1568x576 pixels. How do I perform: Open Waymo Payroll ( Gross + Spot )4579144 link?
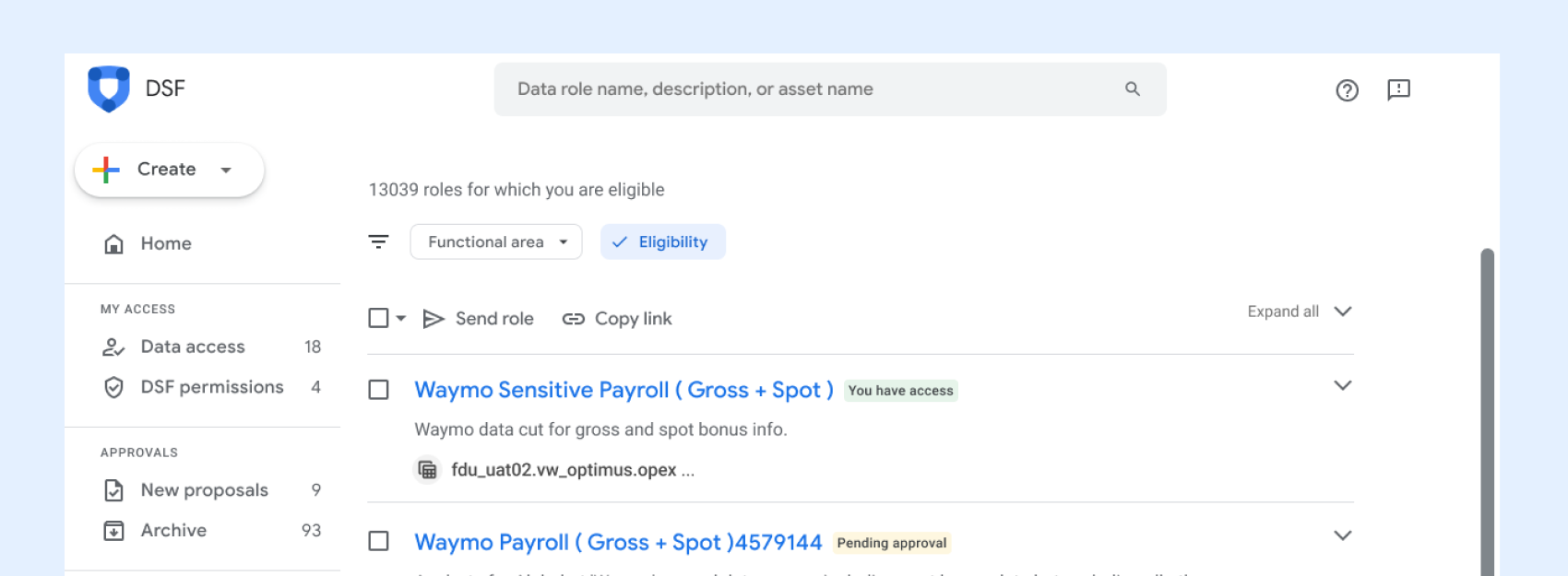click(618, 542)
